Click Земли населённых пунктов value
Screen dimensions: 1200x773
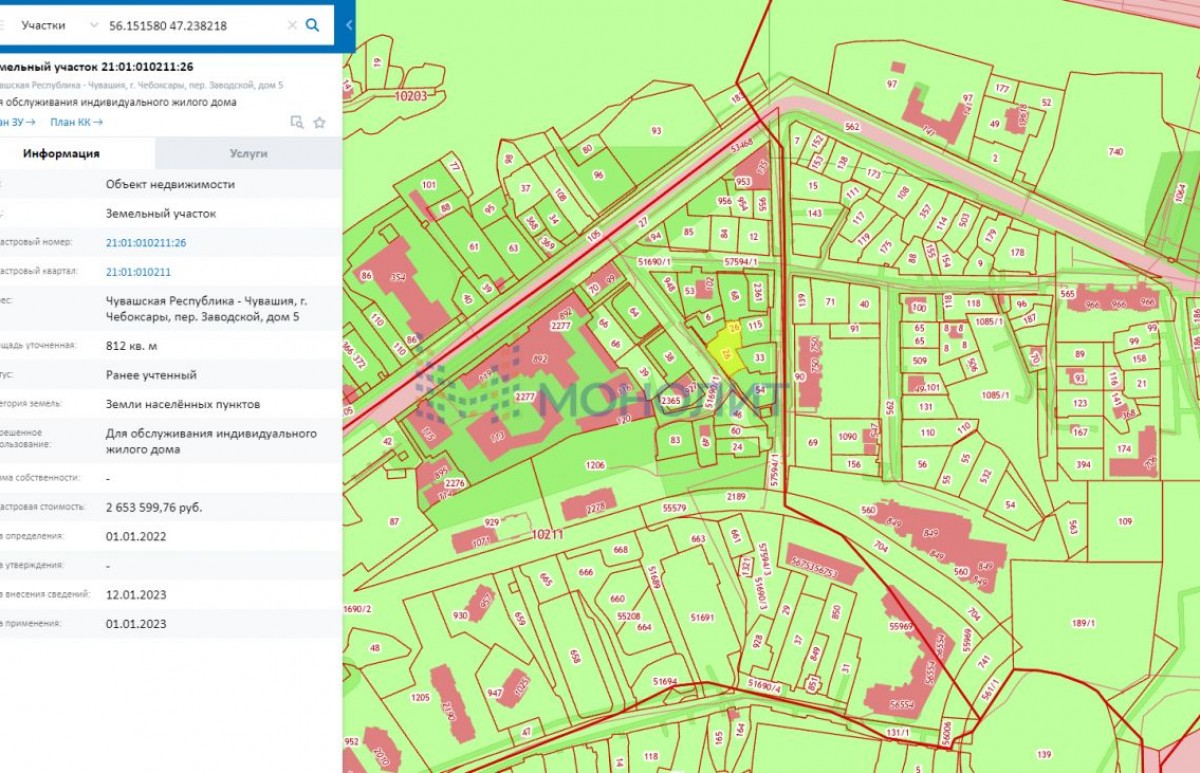click(183, 404)
